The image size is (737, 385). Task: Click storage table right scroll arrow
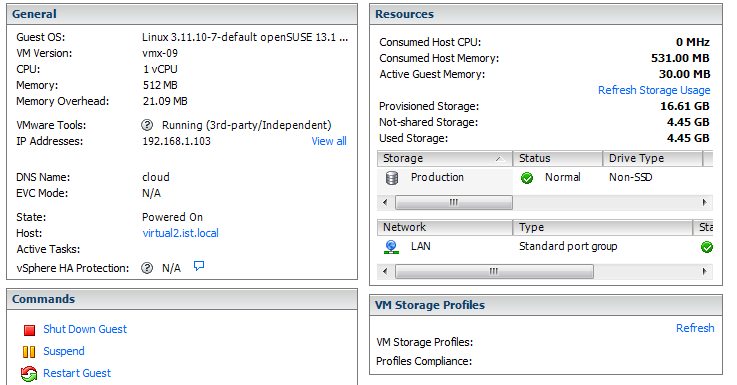point(705,203)
